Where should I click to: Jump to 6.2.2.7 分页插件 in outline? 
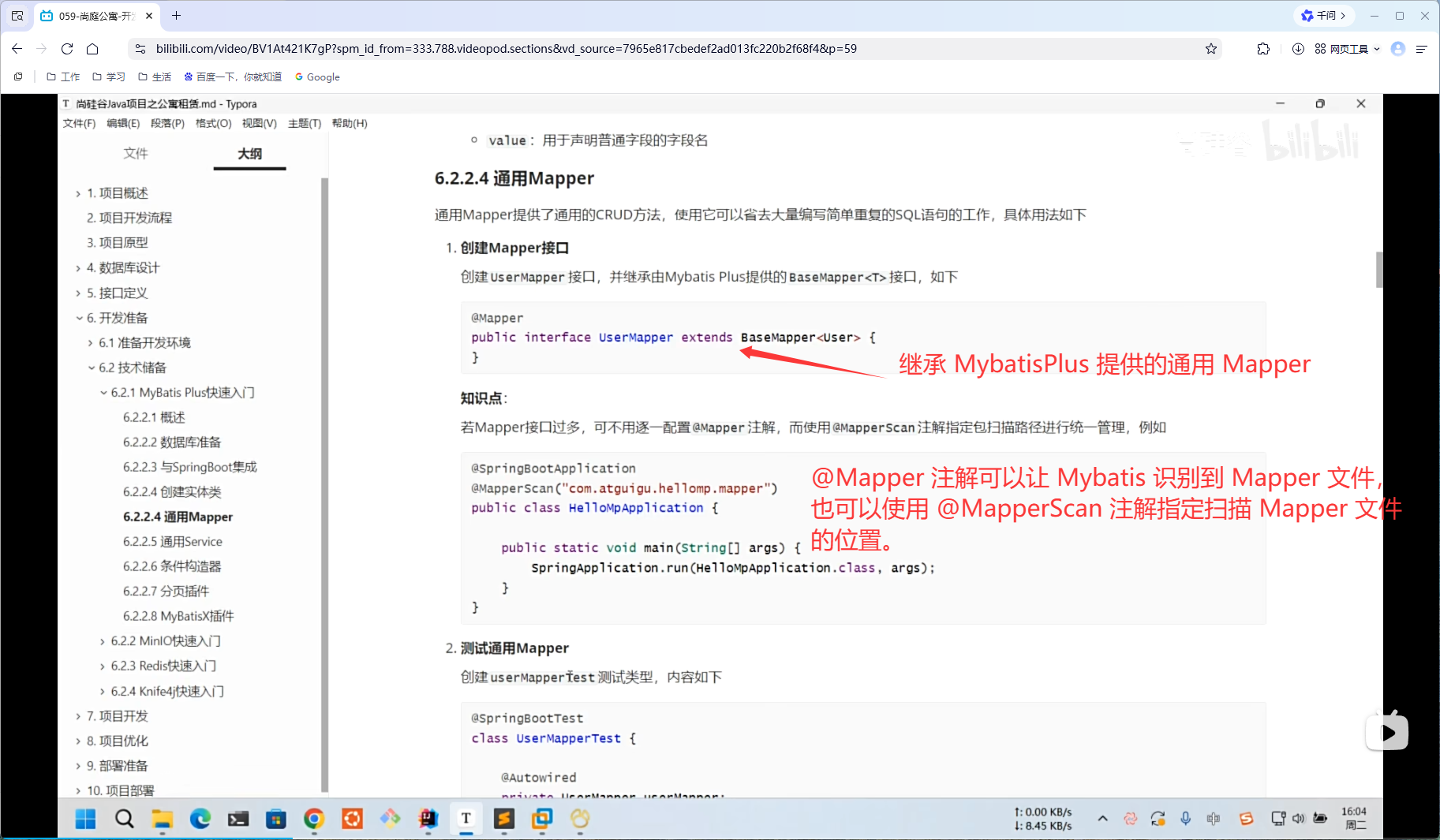[166, 592]
